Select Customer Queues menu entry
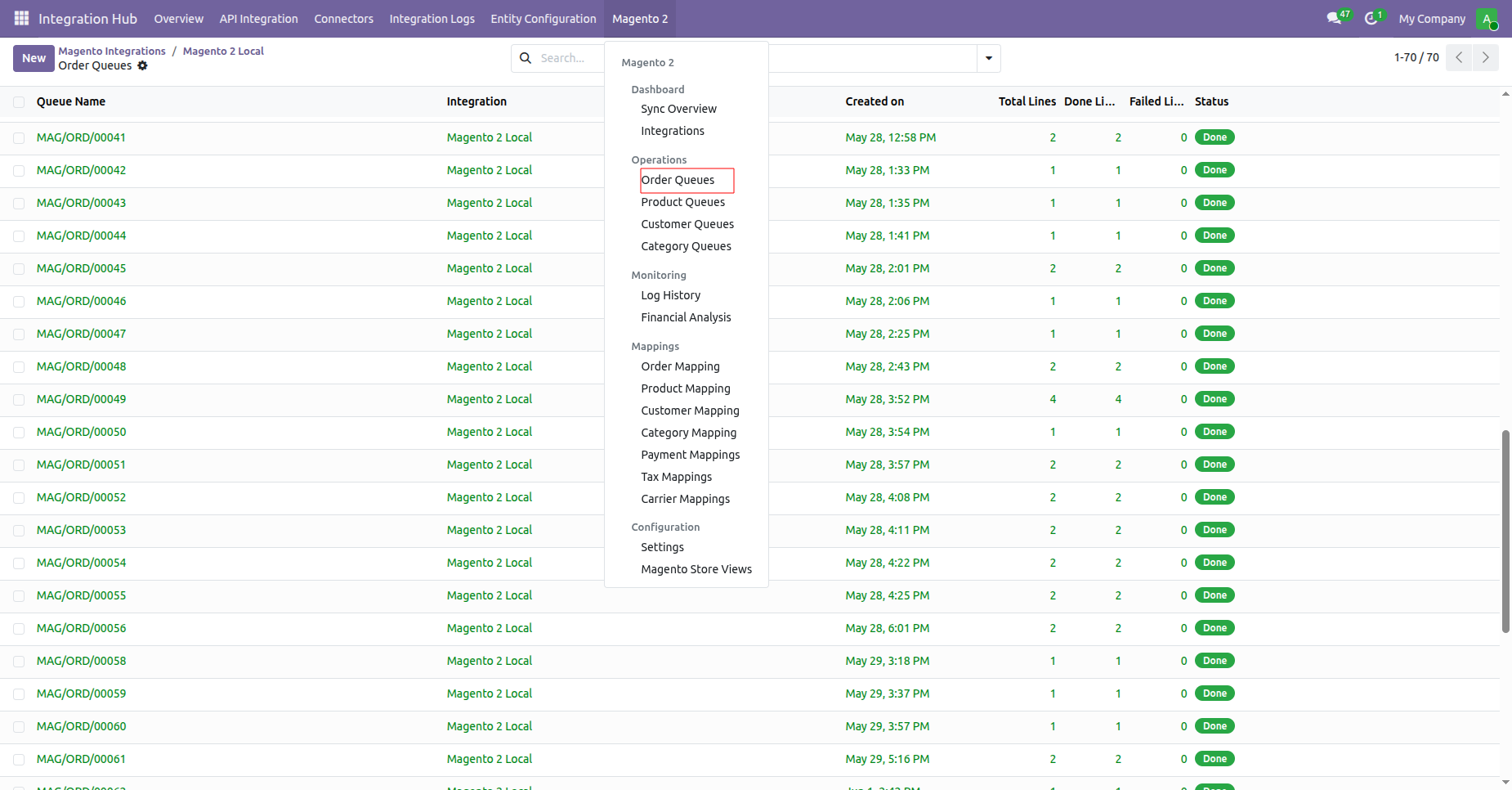This screenshot has width=1512, height=790. (x=687, y=224)
